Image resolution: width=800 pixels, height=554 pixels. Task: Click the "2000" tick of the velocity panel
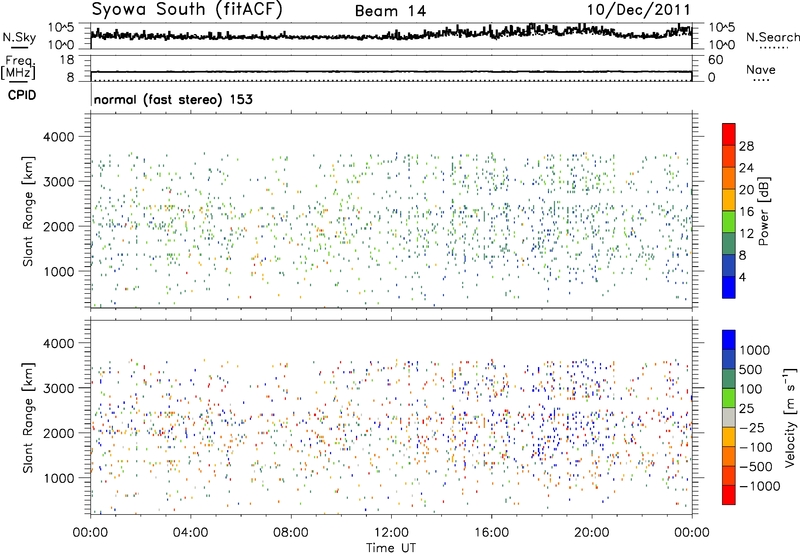59,433
